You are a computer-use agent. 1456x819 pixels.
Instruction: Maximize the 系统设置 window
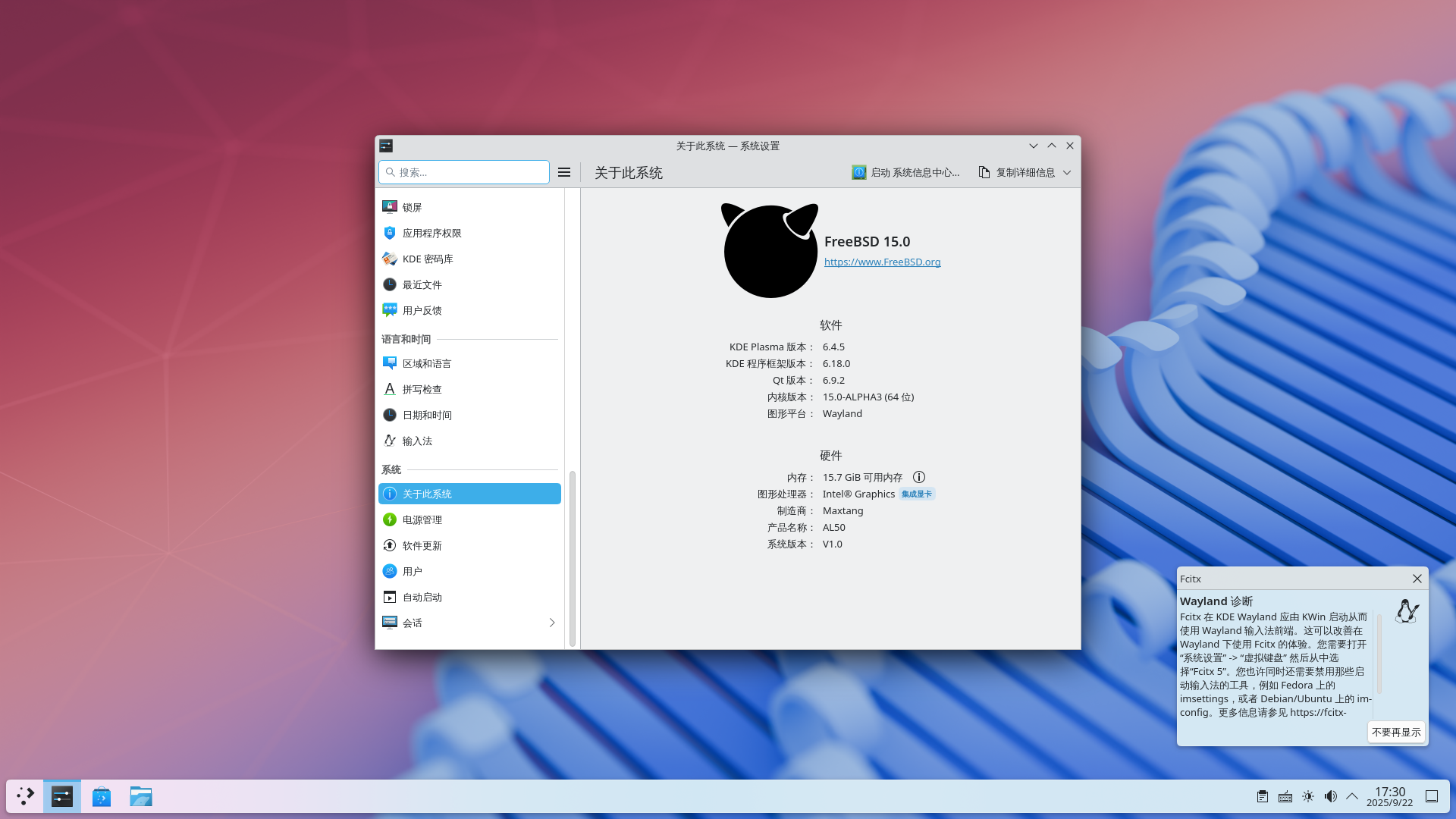(1052, 146)
